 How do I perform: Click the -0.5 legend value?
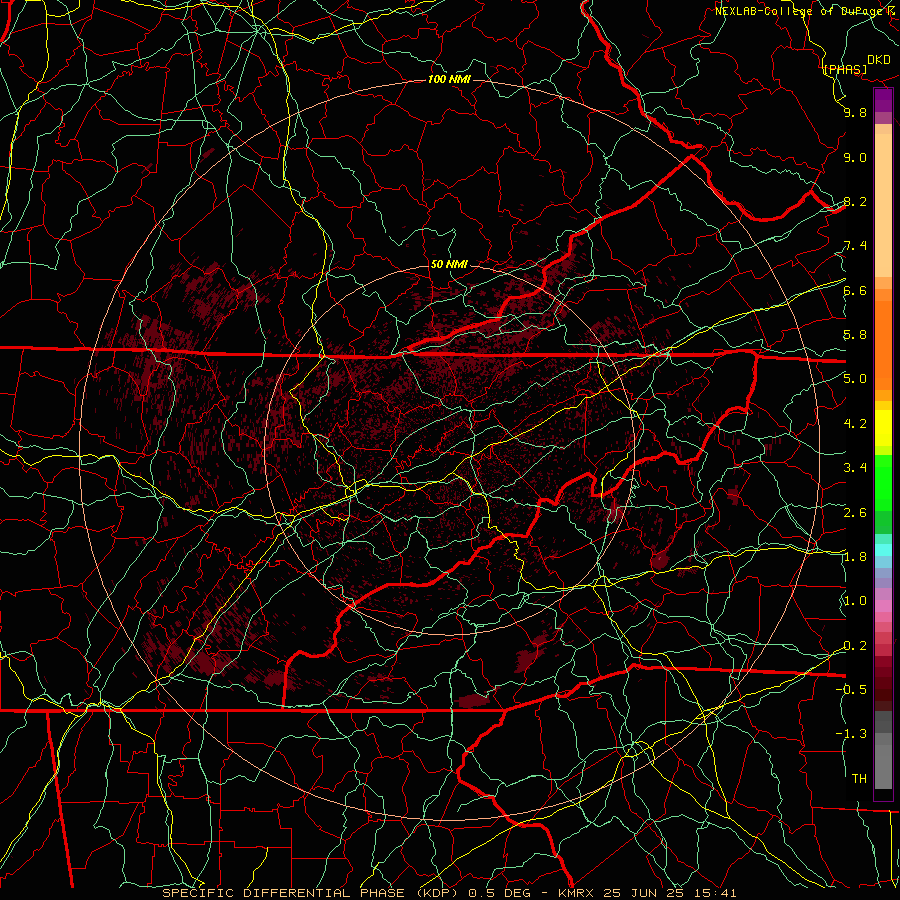(x=851, y=689)
